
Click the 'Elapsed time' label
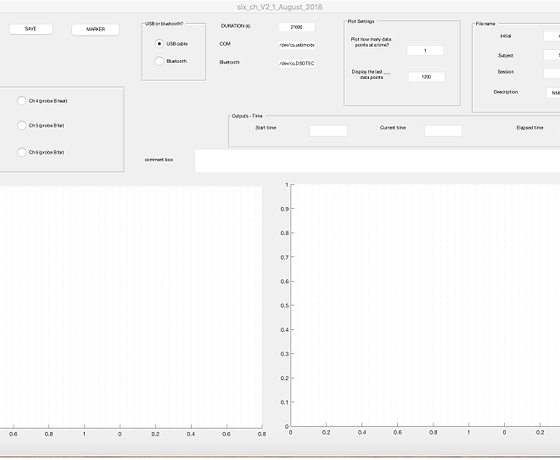[x=530, y=128]
